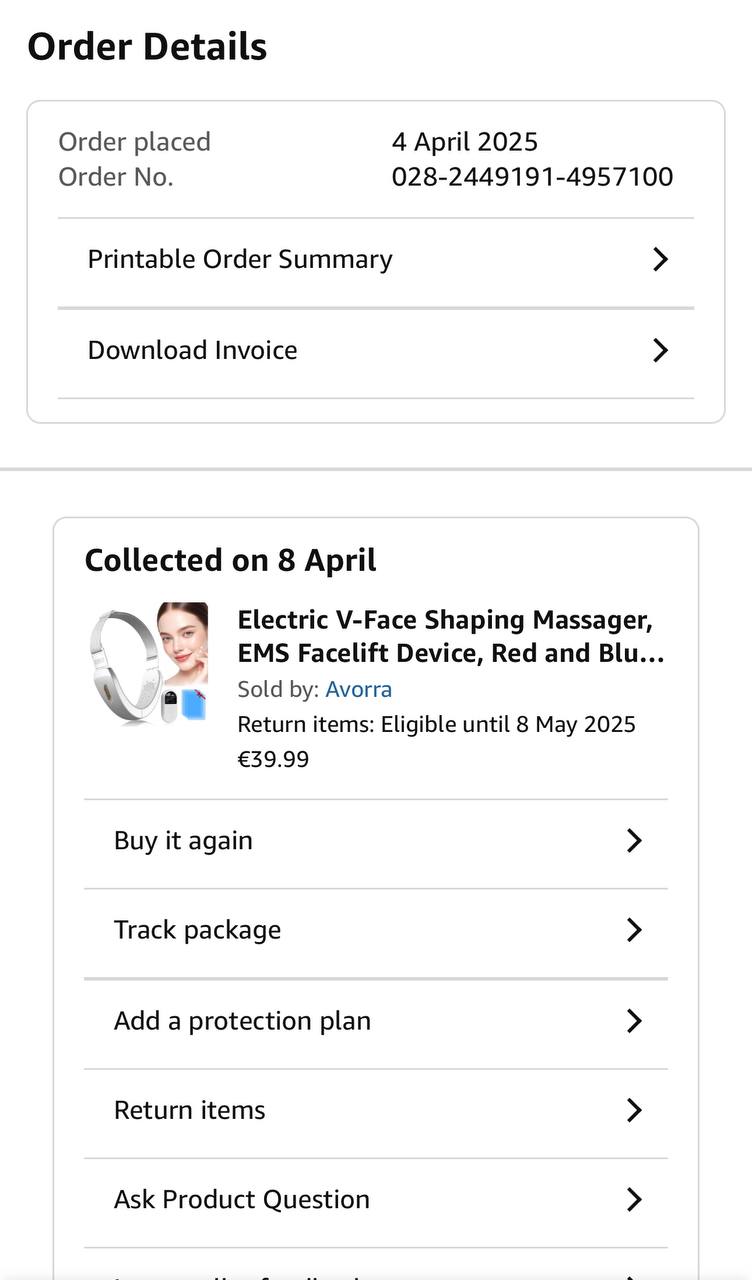Click the chevron on Buy it again row
752x1280 pixels.
point(634,841)
